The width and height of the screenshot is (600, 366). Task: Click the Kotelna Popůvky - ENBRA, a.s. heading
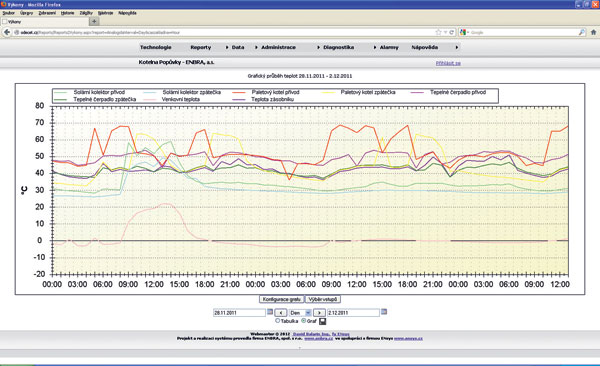coord(176,62)
